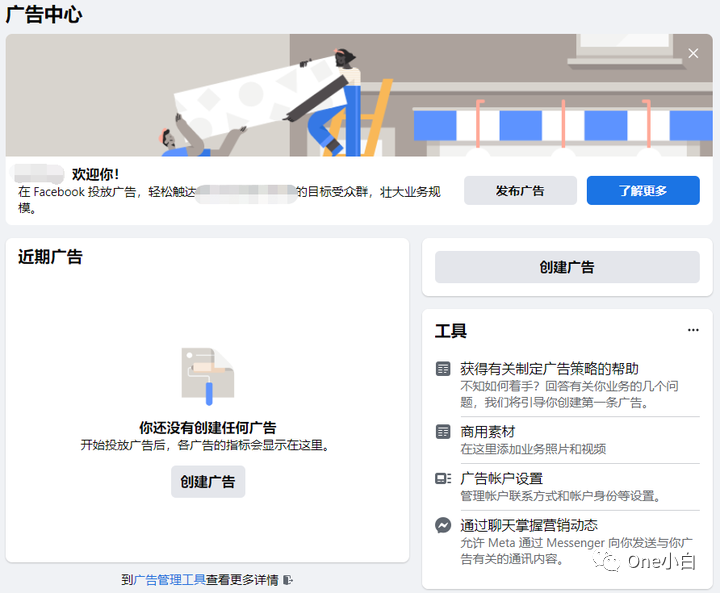Click the icon beside 广告帐户设置

(x=443, y=479)
